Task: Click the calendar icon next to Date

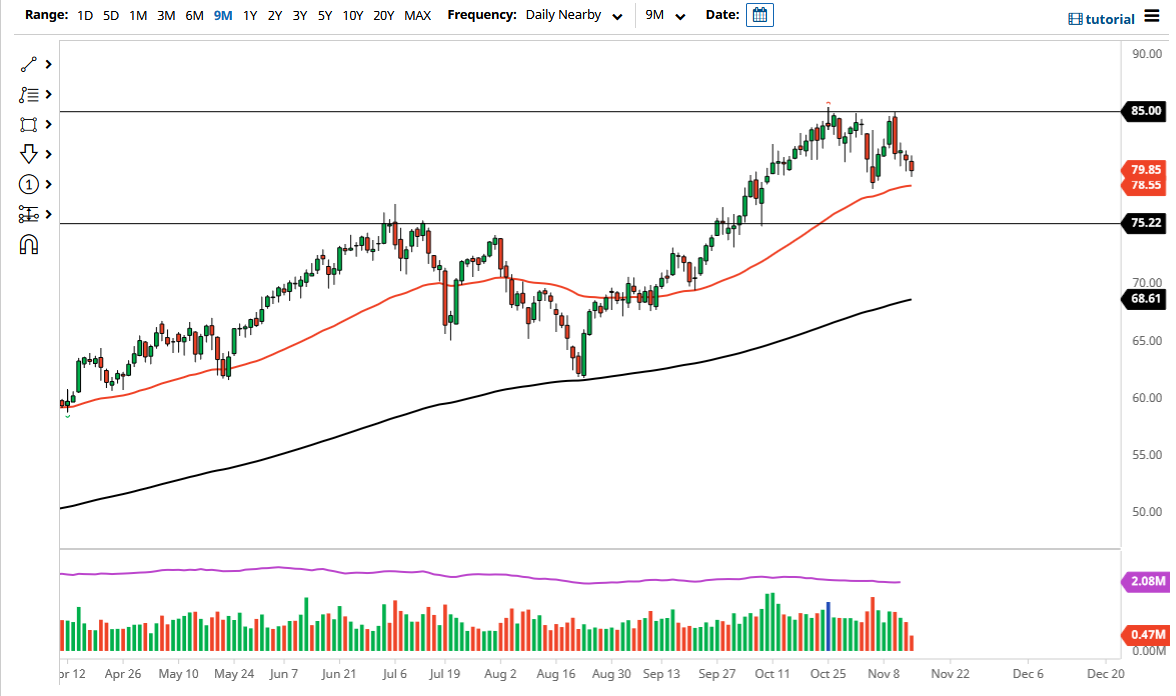Action: click(759, 15)
